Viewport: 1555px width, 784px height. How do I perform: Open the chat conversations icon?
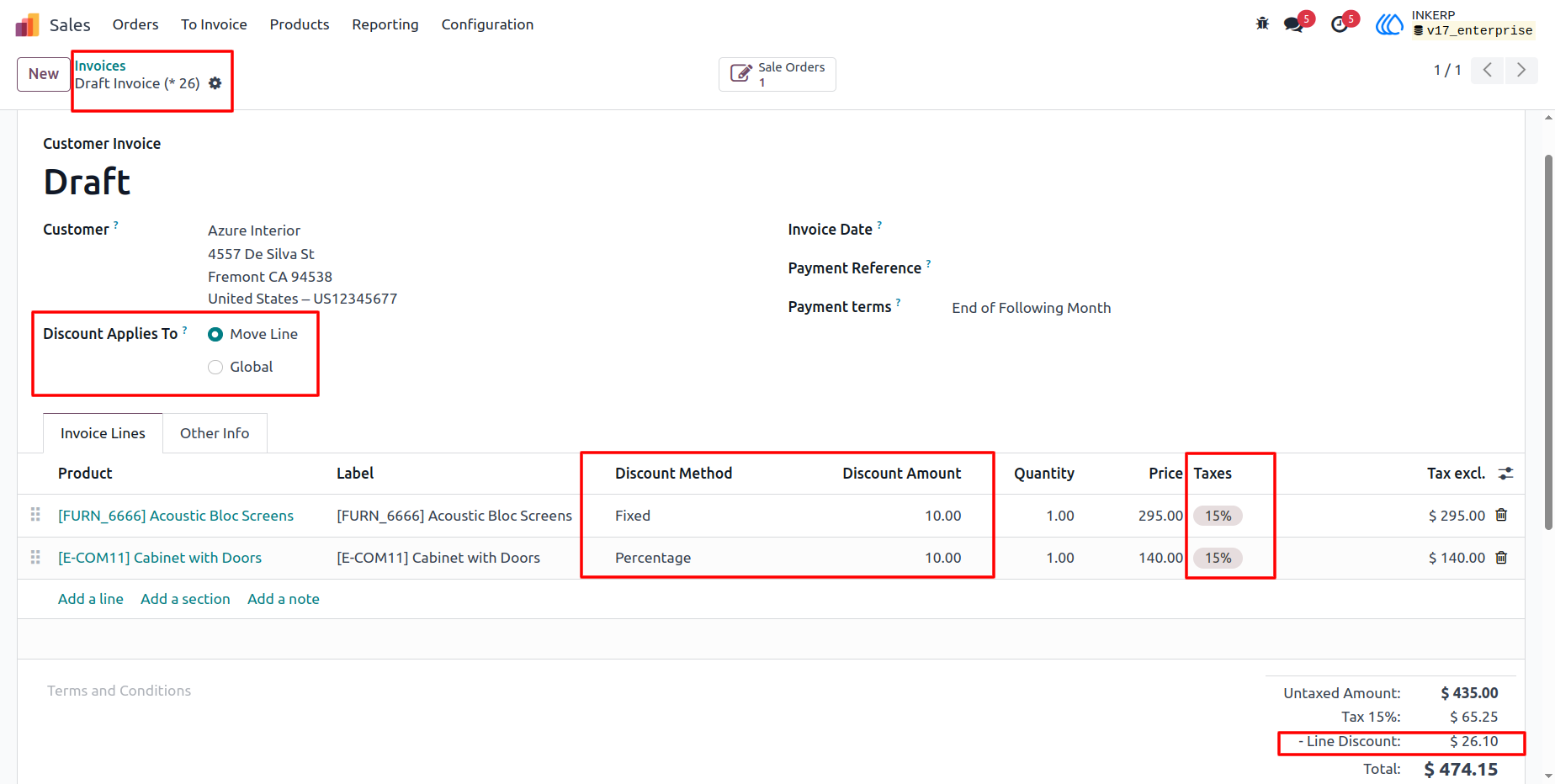(1293, 24)
